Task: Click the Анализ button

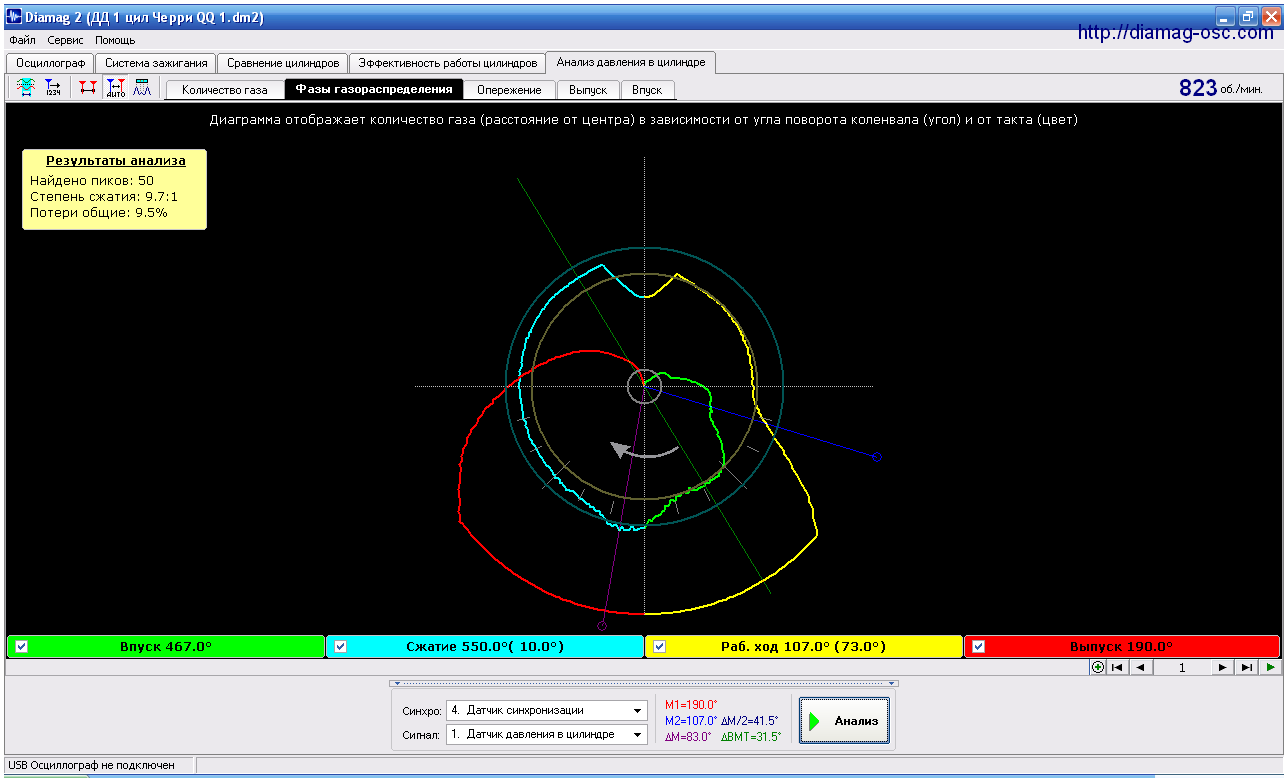Action: tap(844, 721)
